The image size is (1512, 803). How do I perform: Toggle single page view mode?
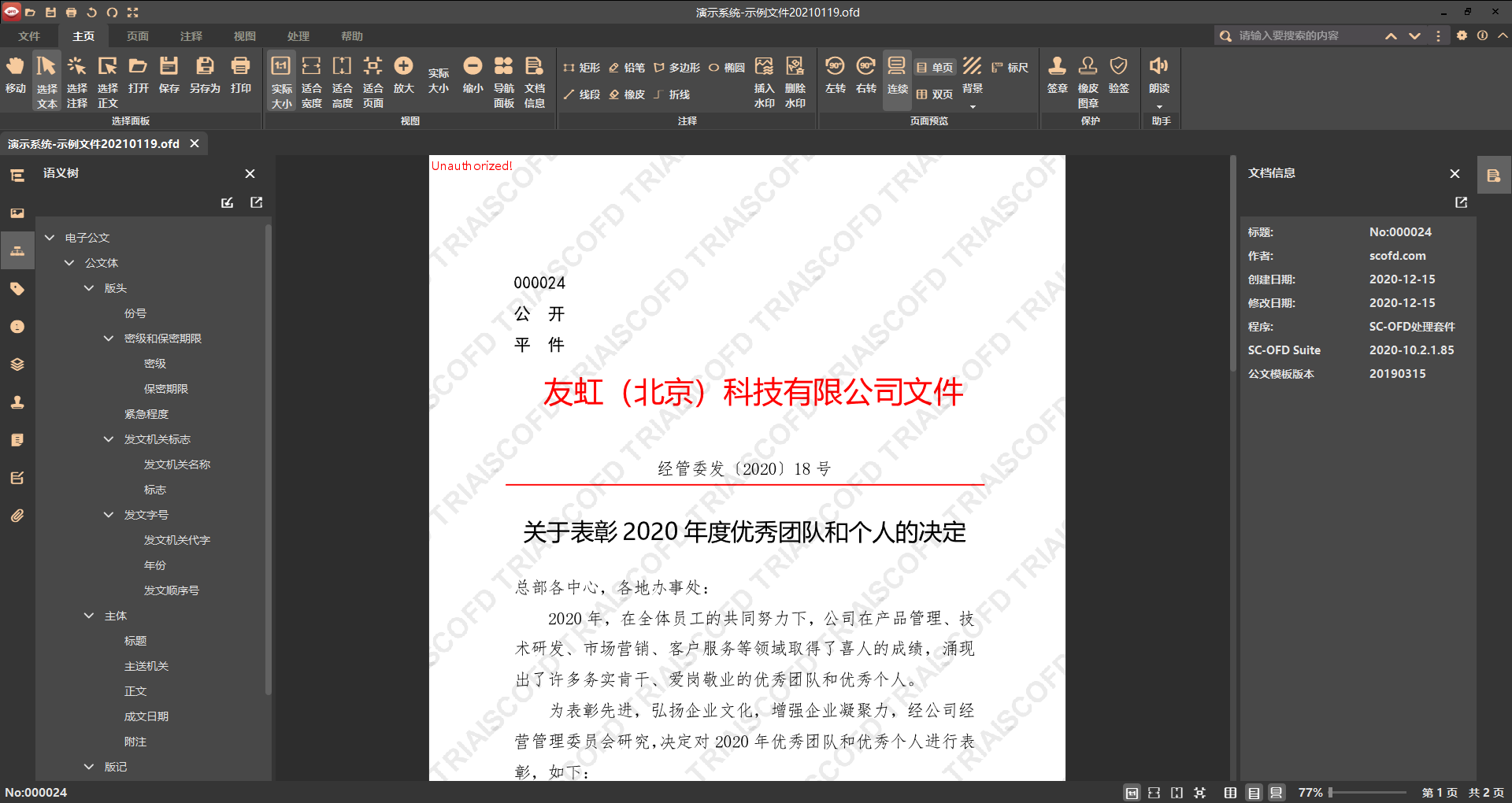[x=935, y=68]
